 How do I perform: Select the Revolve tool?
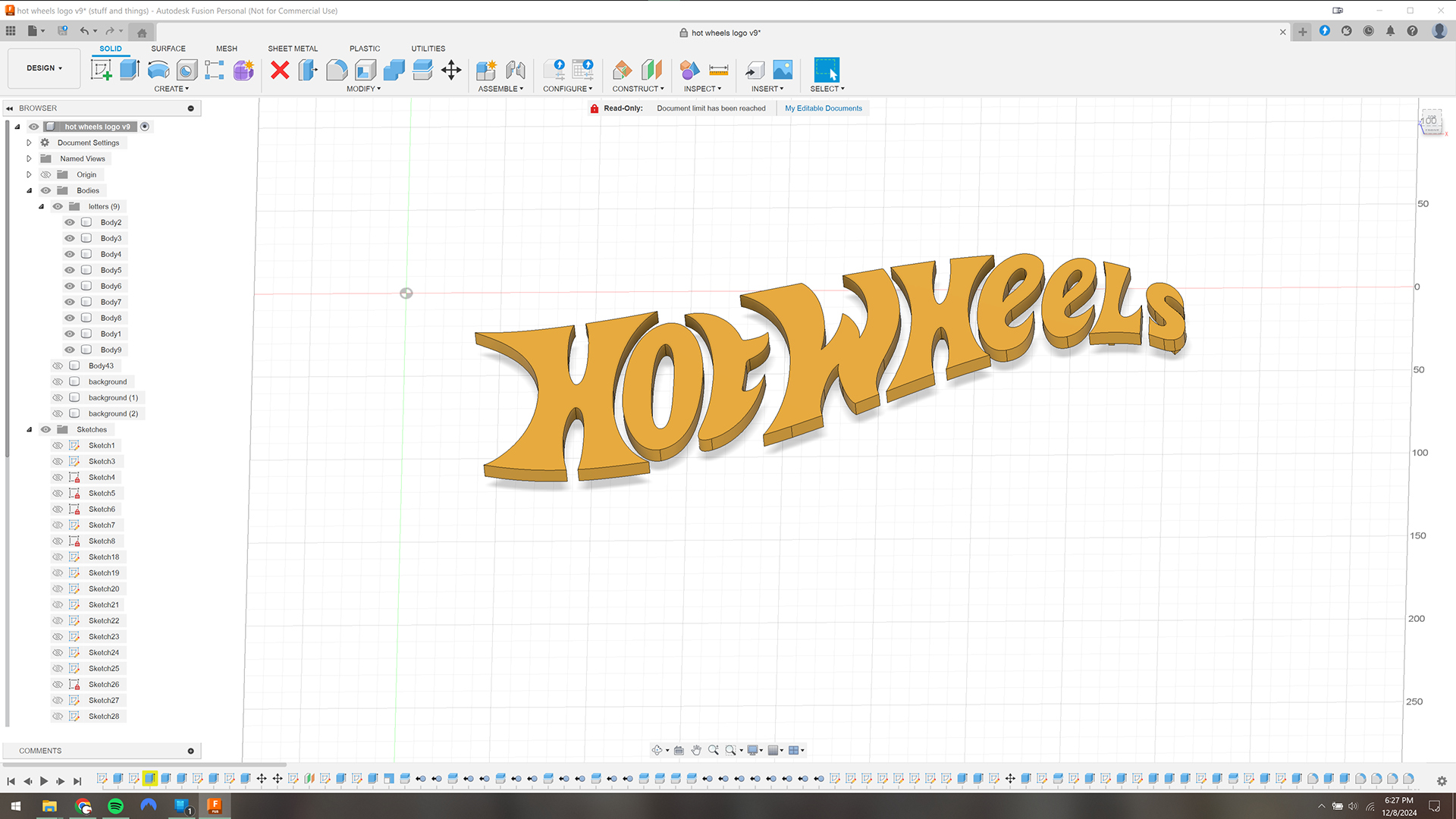(158, 71)
